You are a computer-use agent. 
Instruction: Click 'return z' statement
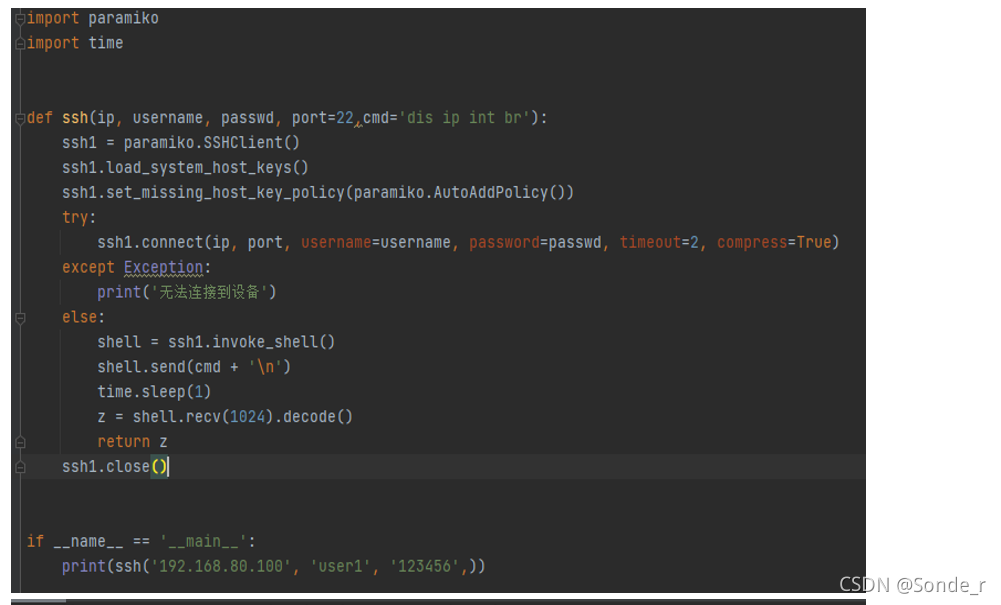(132, 442)
